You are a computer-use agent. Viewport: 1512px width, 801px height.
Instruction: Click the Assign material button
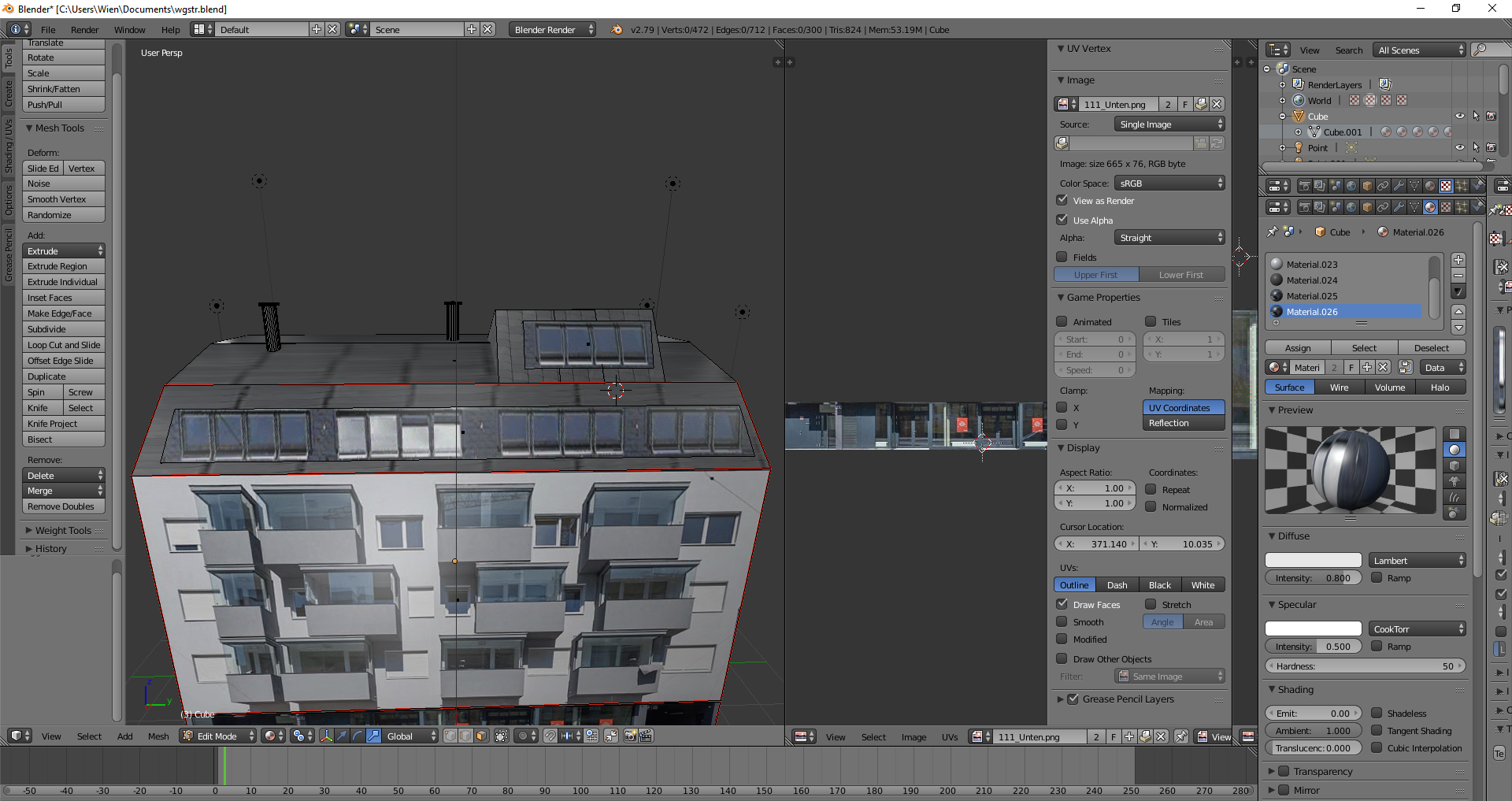[1298, 348]
